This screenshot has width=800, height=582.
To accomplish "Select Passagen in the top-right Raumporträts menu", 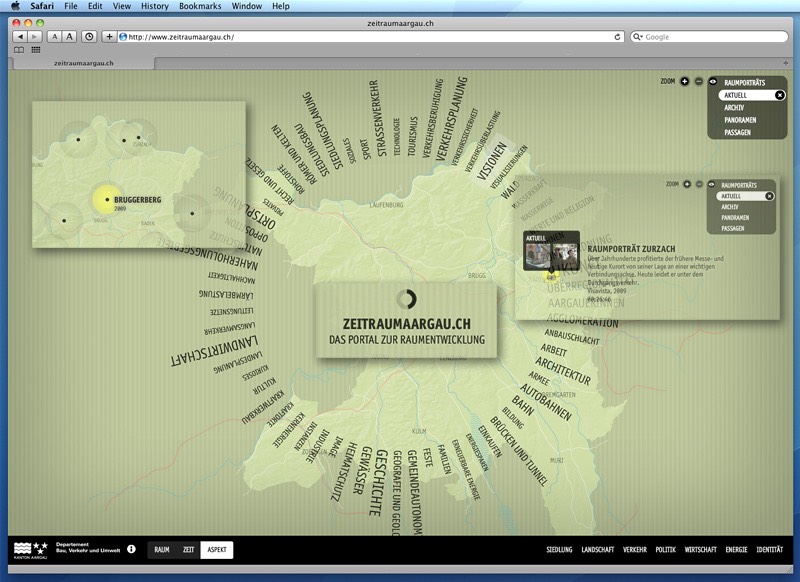I will (738, 131).
